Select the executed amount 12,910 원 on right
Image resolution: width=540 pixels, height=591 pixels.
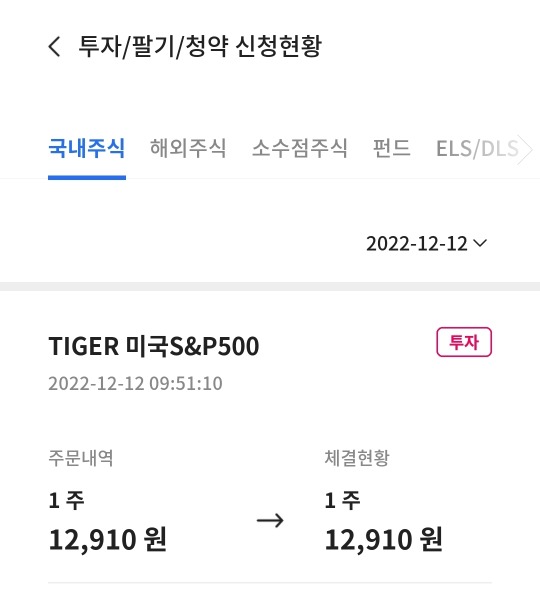coord(383,540)
